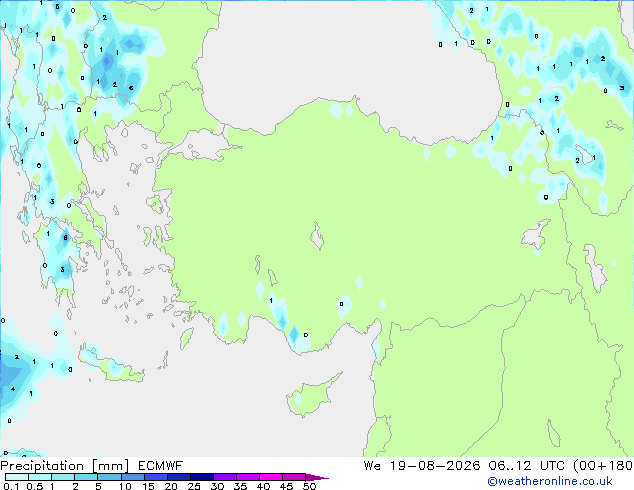The image size is (634, 490).
Task: Click the legend swatch between 15 and 20
Action: coord(156,477)
